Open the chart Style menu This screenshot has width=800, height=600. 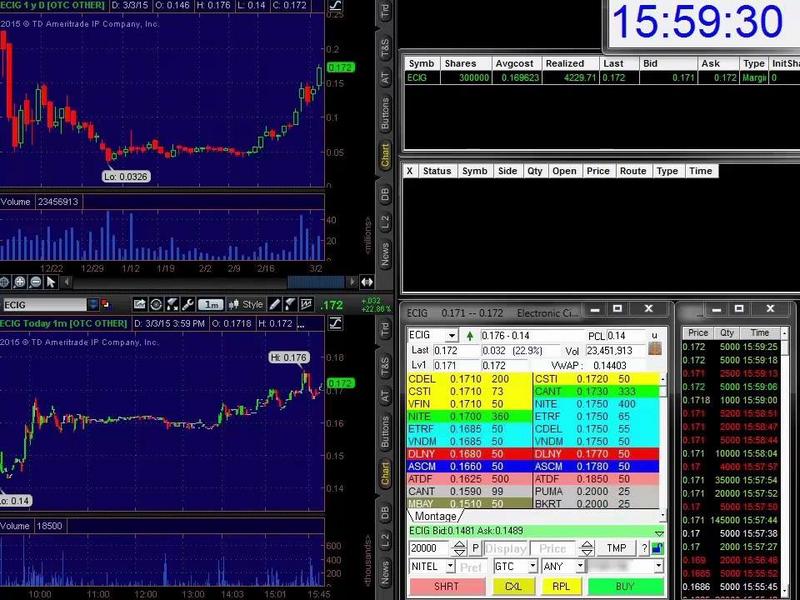click(x=246, y=305)
